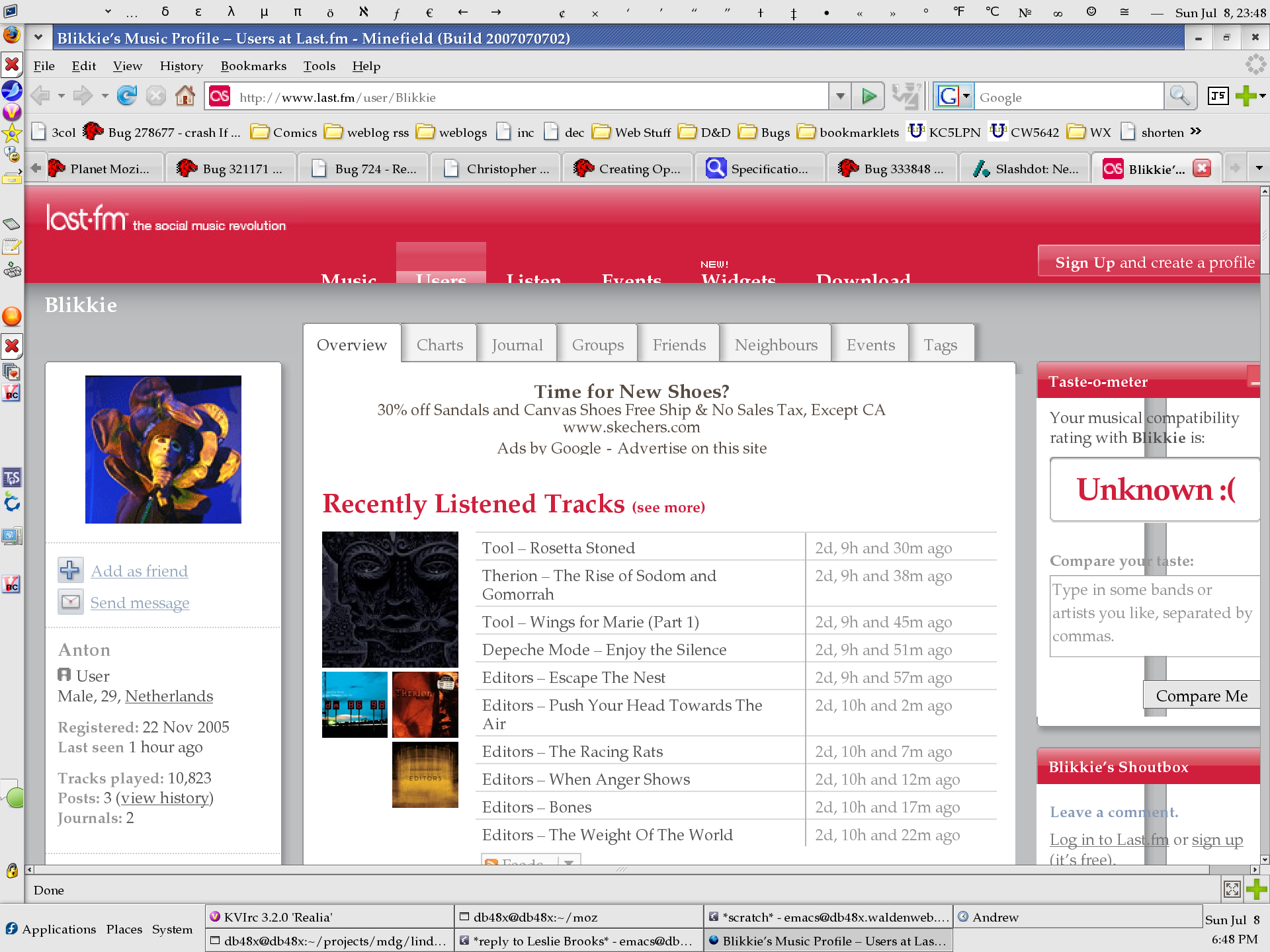Open the Tools menu
Screen dimensions: 1270x952
[319, 66]
